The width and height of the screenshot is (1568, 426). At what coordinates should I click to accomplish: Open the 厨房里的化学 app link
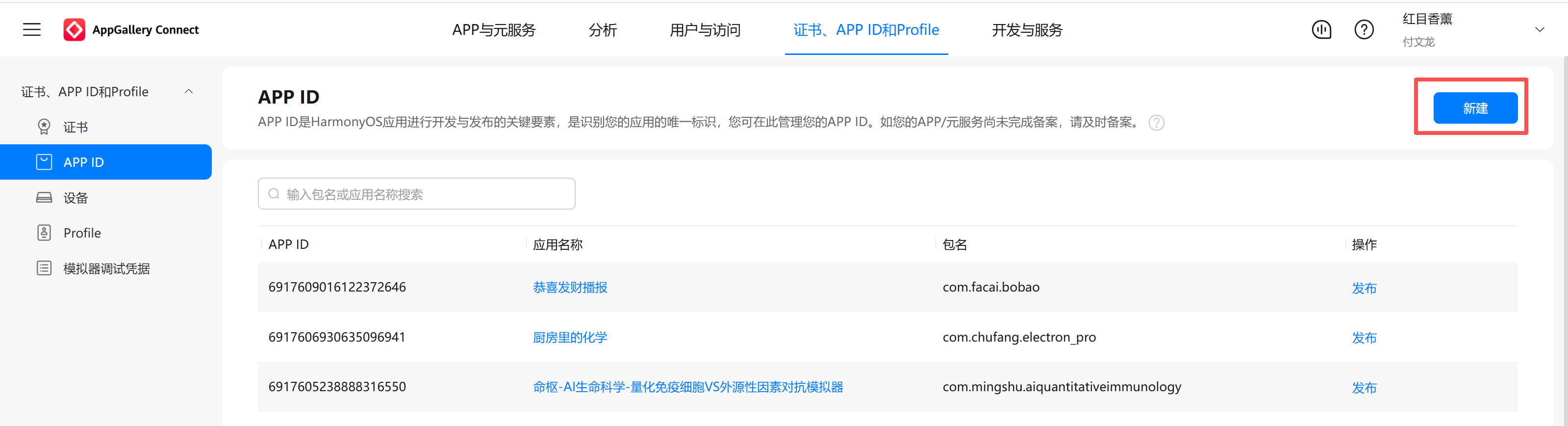pyautogui.click(x=570, y=337)
